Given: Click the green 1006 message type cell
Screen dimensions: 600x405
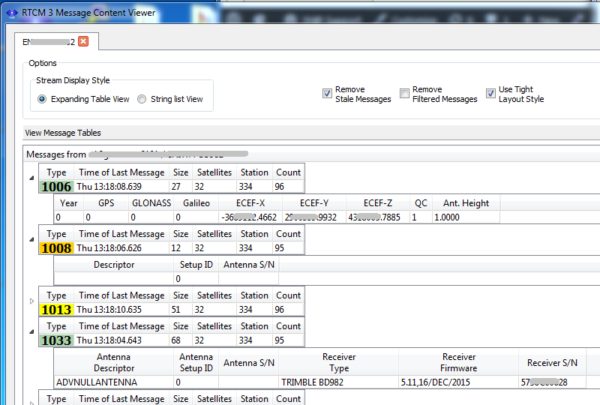Looking at the screenshot, I should (57, 186).
